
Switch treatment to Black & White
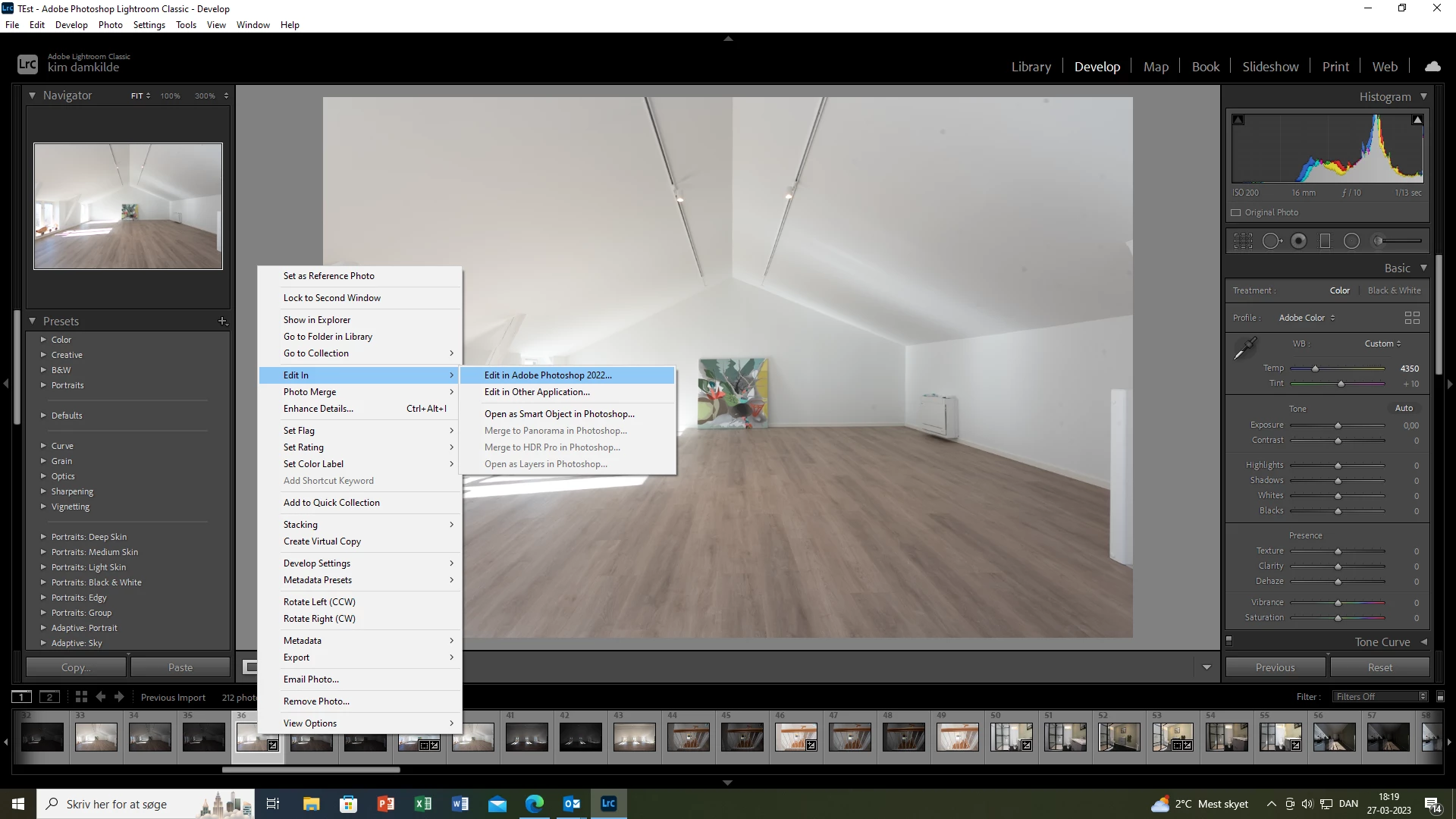[x=1394, y=290]
